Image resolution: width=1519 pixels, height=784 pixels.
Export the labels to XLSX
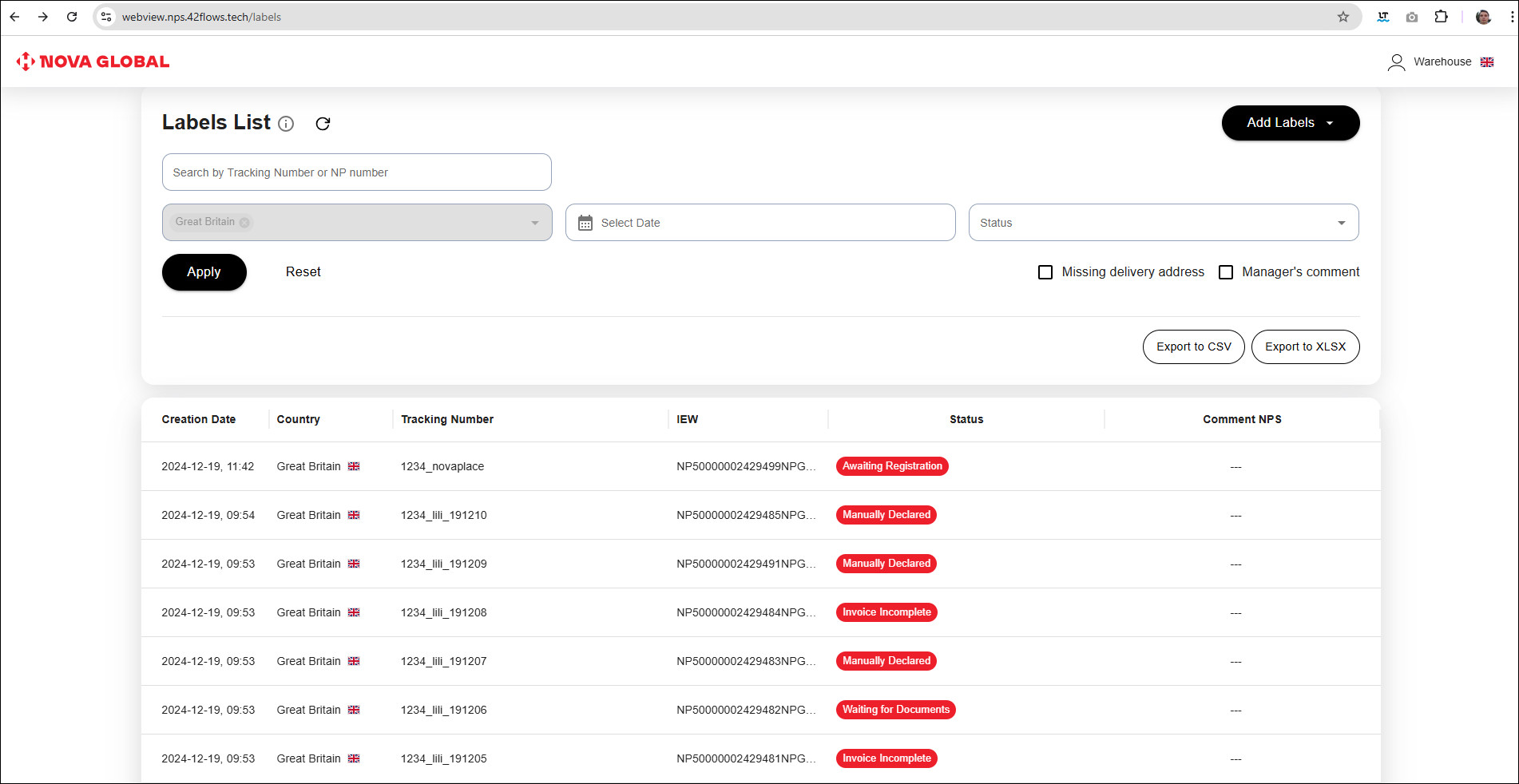tap(1306, 346)
